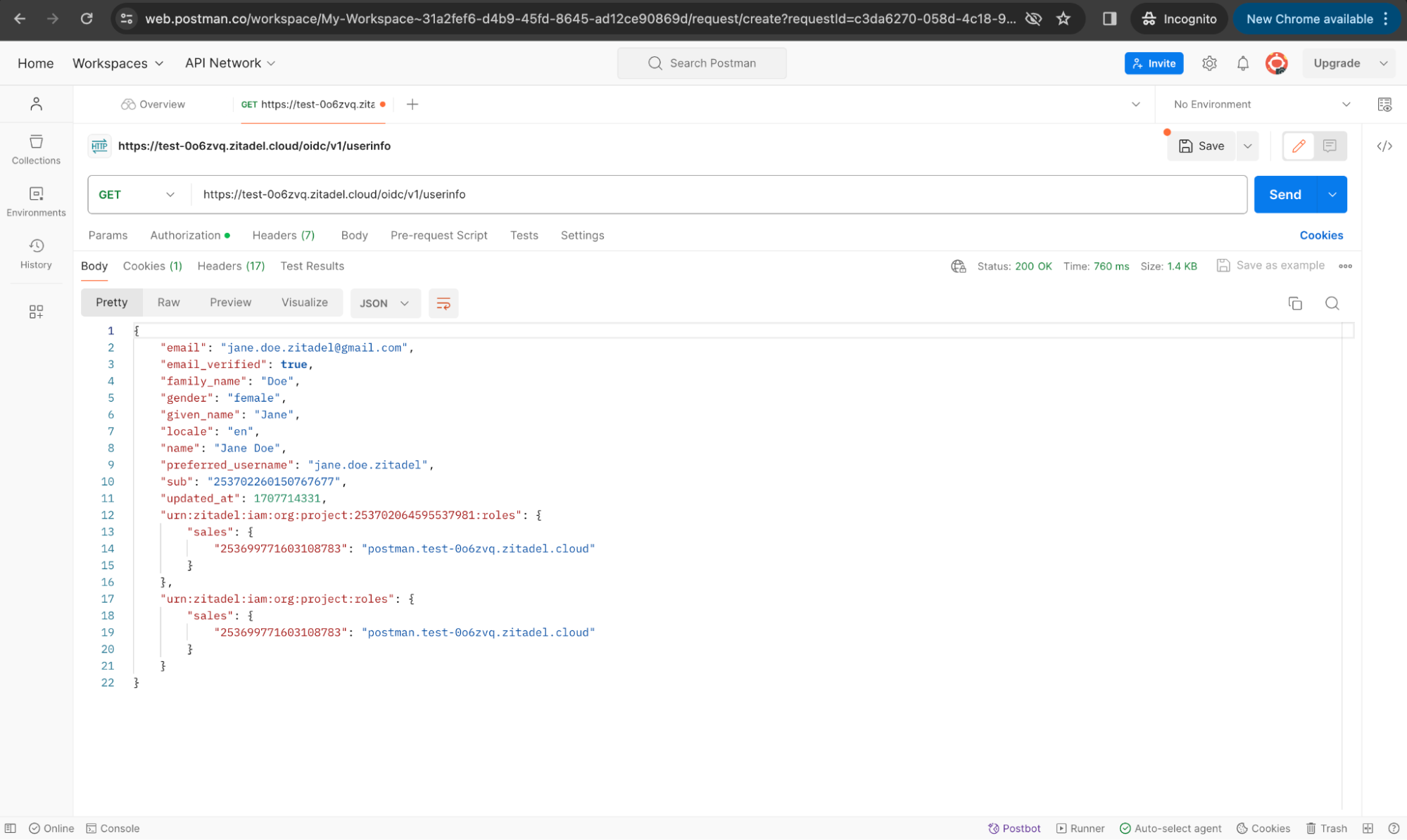This screenshot has height=840, width=1407.
Task: Expand the No Environment selector
Action: [x=1261, y=104]
